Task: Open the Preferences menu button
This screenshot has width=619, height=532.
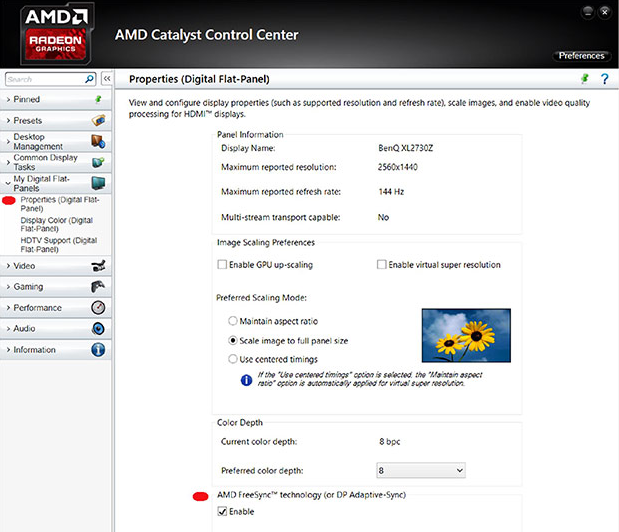Action: pyautogui.click(x=581, y=56)
